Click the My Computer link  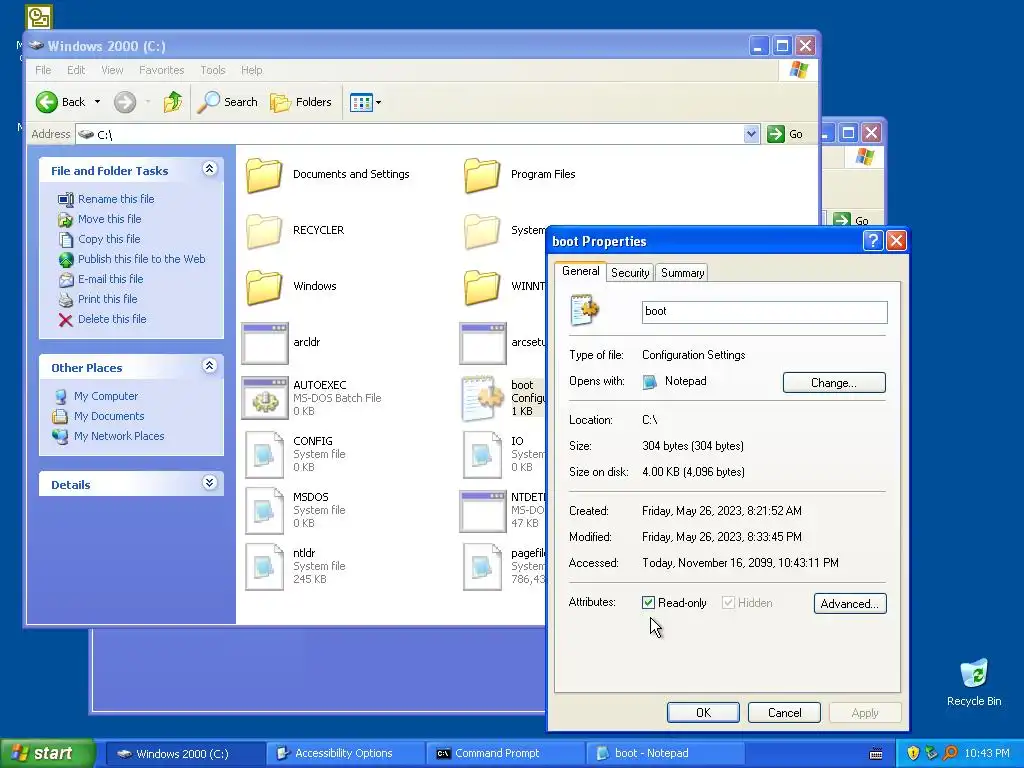click(106, 396)
